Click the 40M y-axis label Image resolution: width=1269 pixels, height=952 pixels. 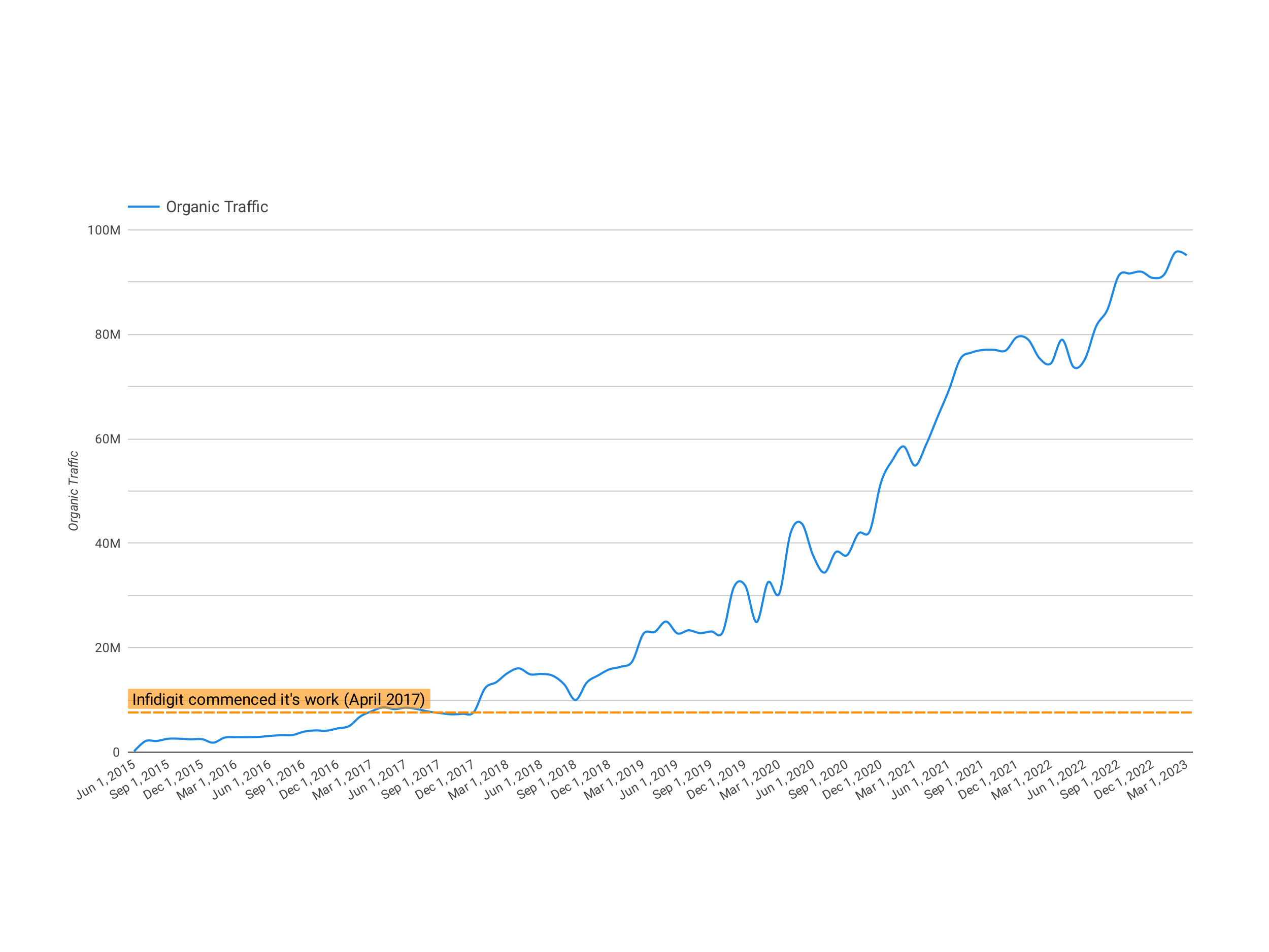click(x=107, y=543)
